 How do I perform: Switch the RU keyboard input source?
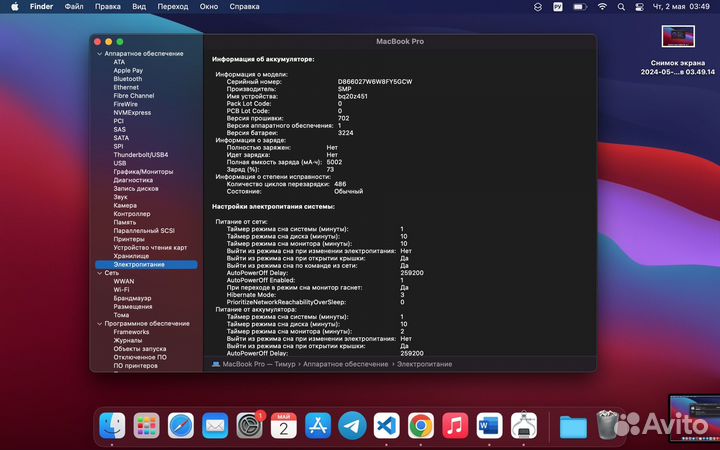point(558,7)
